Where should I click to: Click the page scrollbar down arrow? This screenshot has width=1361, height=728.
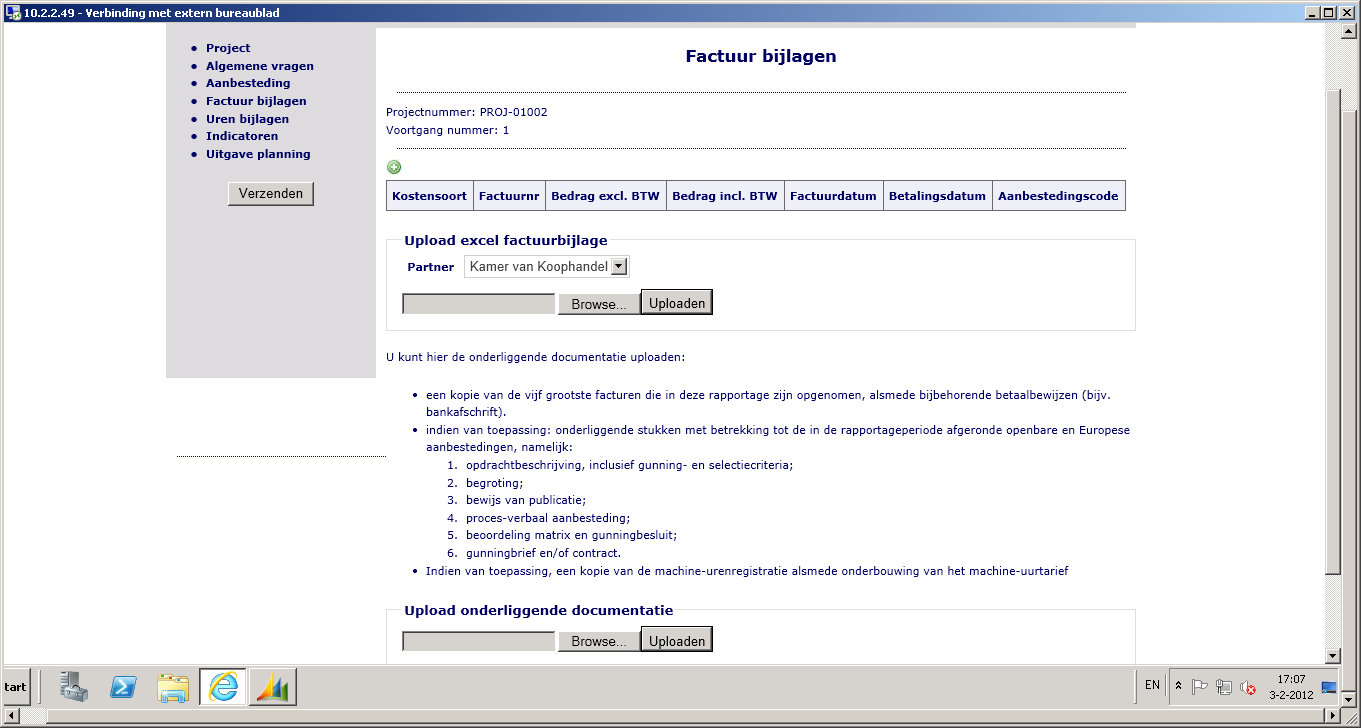click(1331, 656)
